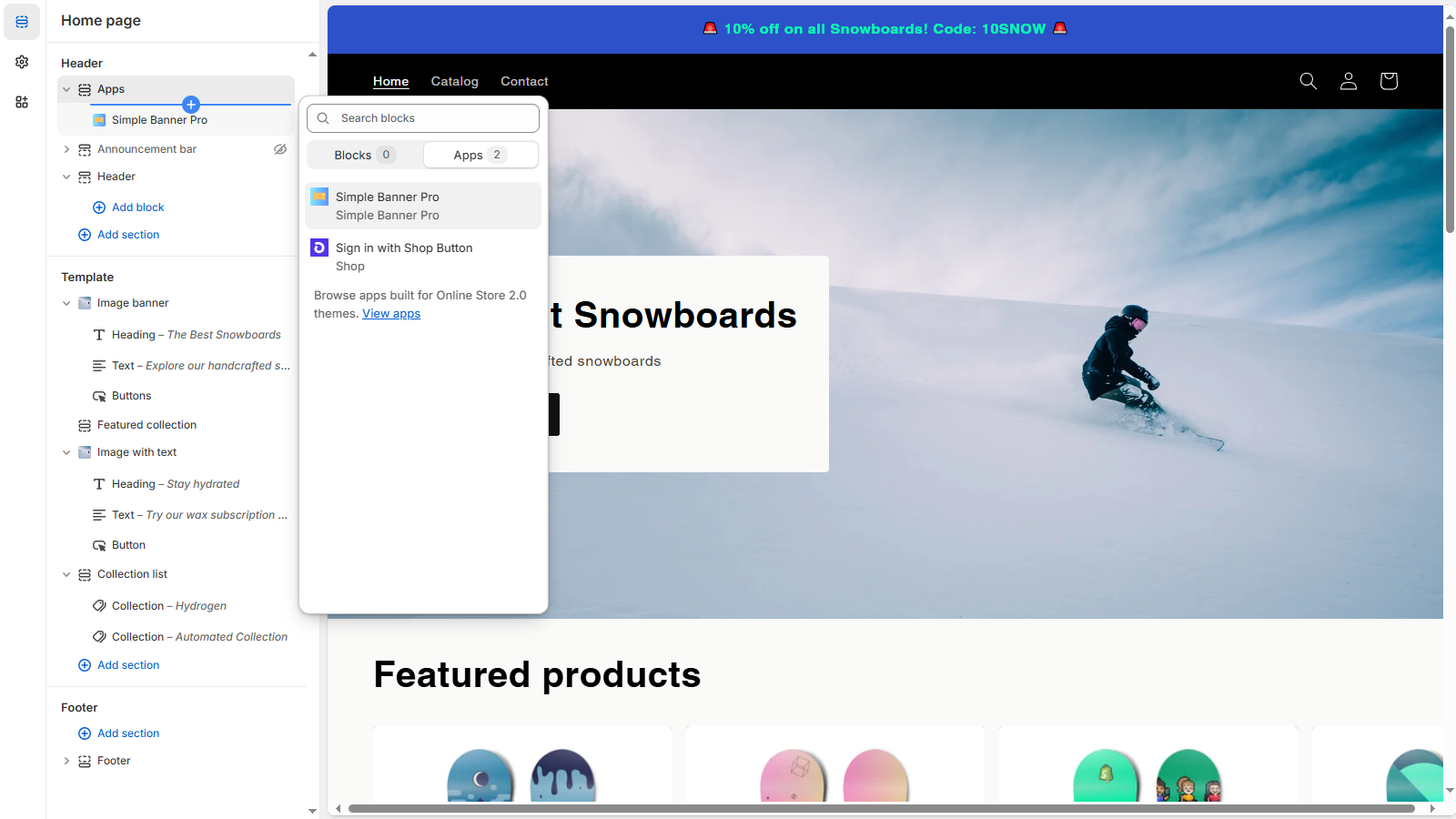Click Add block under Header section

click(x=128, y=207)
